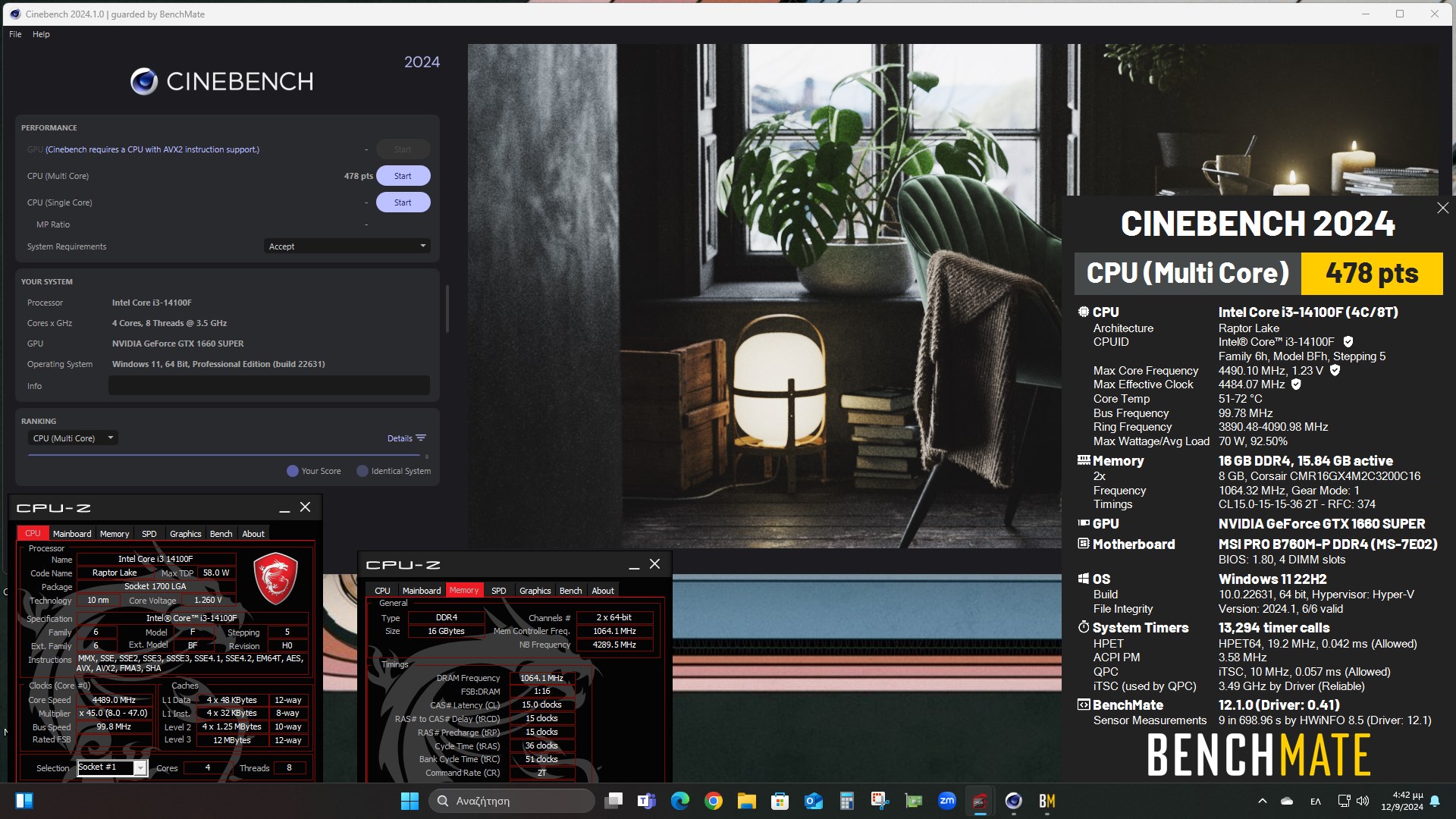This screenshot has height=819, width=1456.
Task: Open Bench tab in left CPU-Z
Action: [221, 534]
